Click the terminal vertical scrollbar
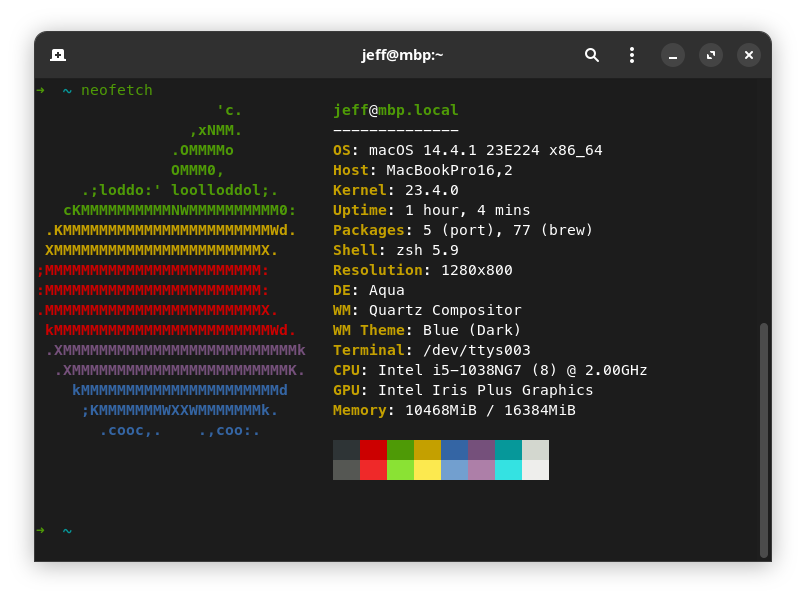The width and height of the screenshot is (806, 599). tap(763, 440)
